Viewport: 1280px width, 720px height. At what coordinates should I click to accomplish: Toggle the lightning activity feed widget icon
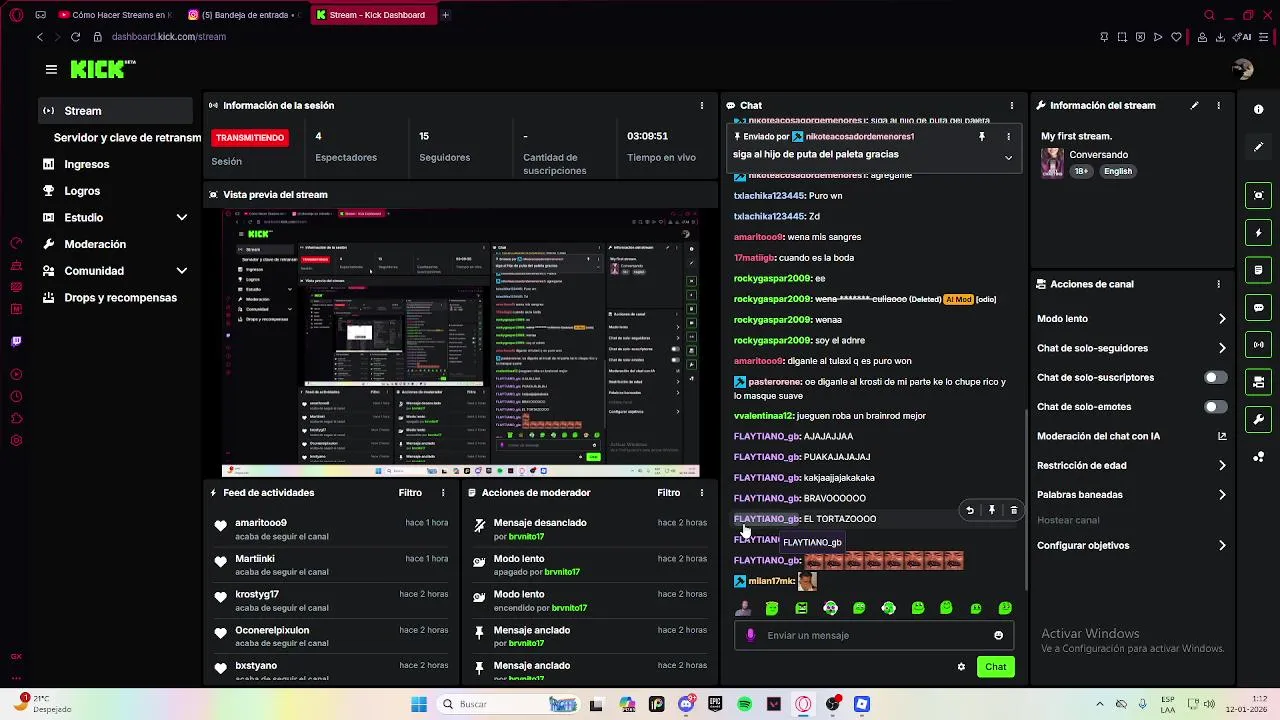pos(1258,233)
